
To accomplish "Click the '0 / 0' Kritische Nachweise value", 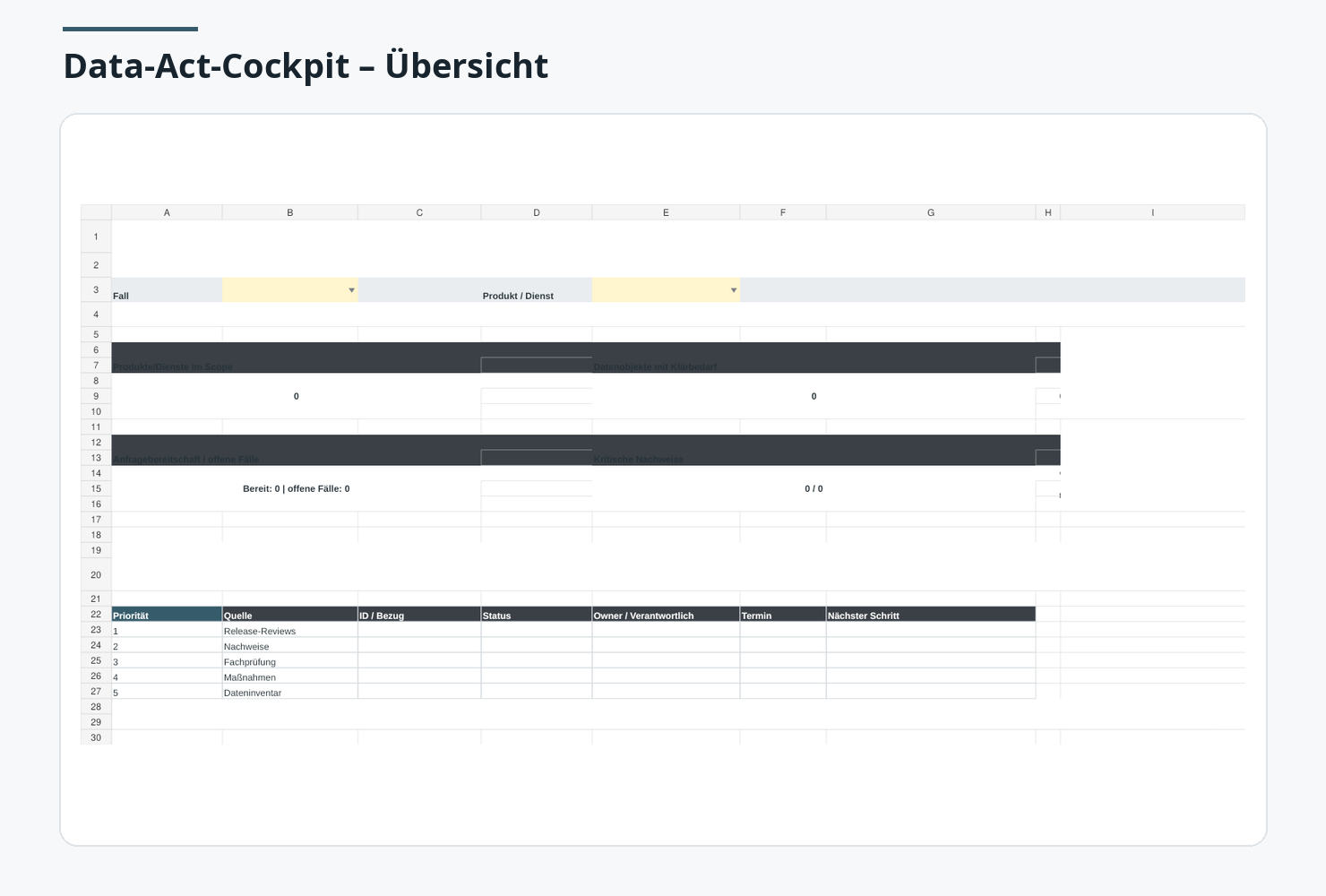I will 814,488.
